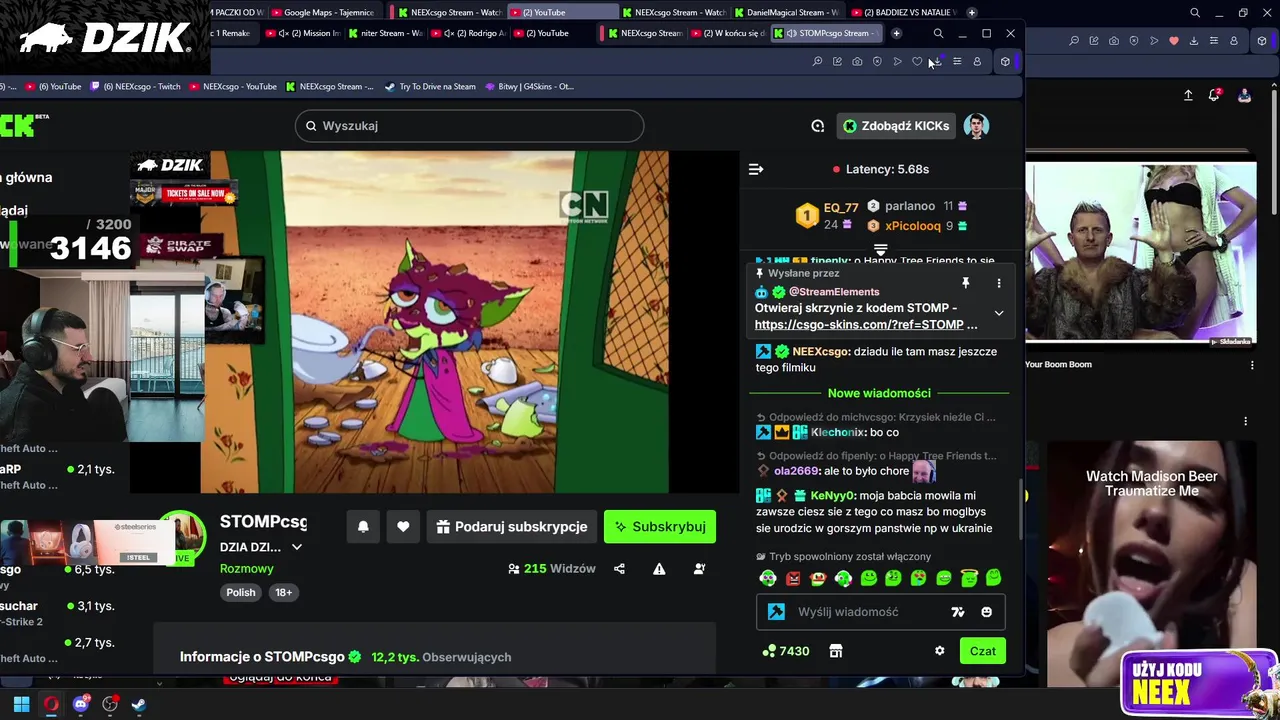Open Opera easy setup menu icon
Viewport: 1280px width, 720px height.
(957, 61)
